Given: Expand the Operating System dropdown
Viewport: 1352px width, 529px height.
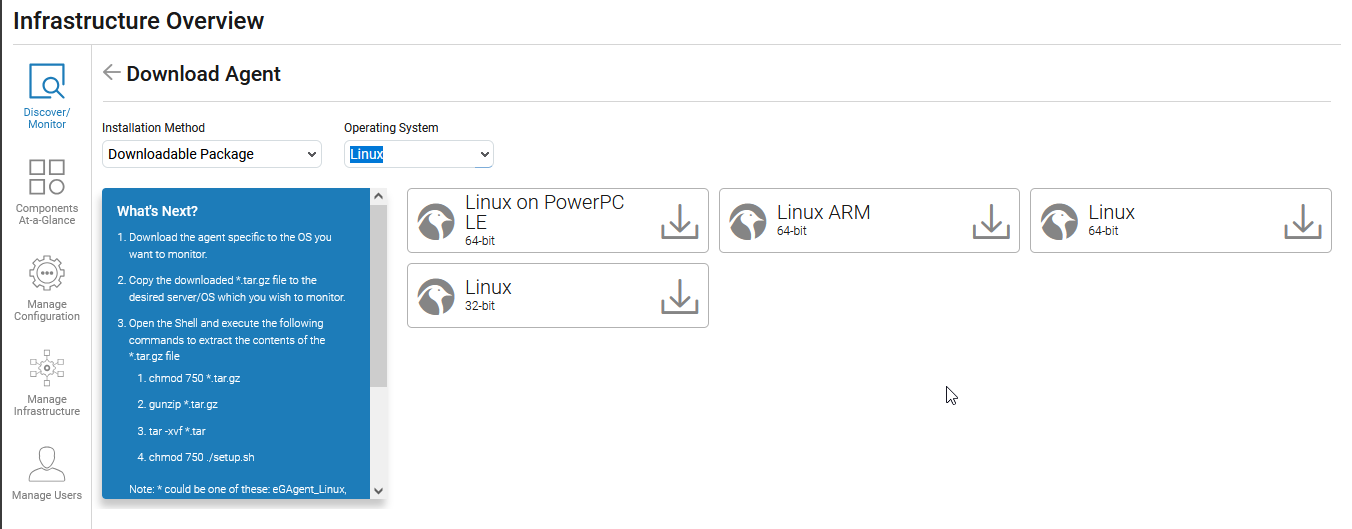Looking at the screenshot, I should pos(419,154).
